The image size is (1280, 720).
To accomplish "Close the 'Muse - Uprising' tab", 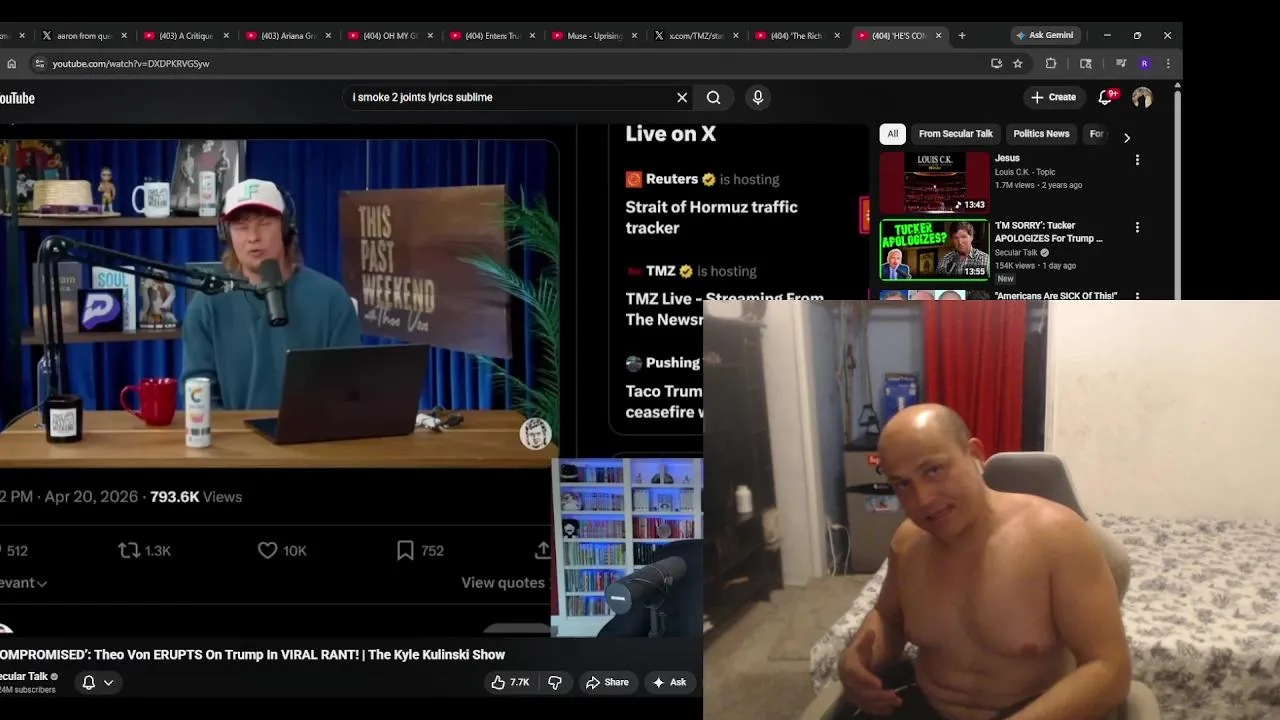I will click(634, 35).
